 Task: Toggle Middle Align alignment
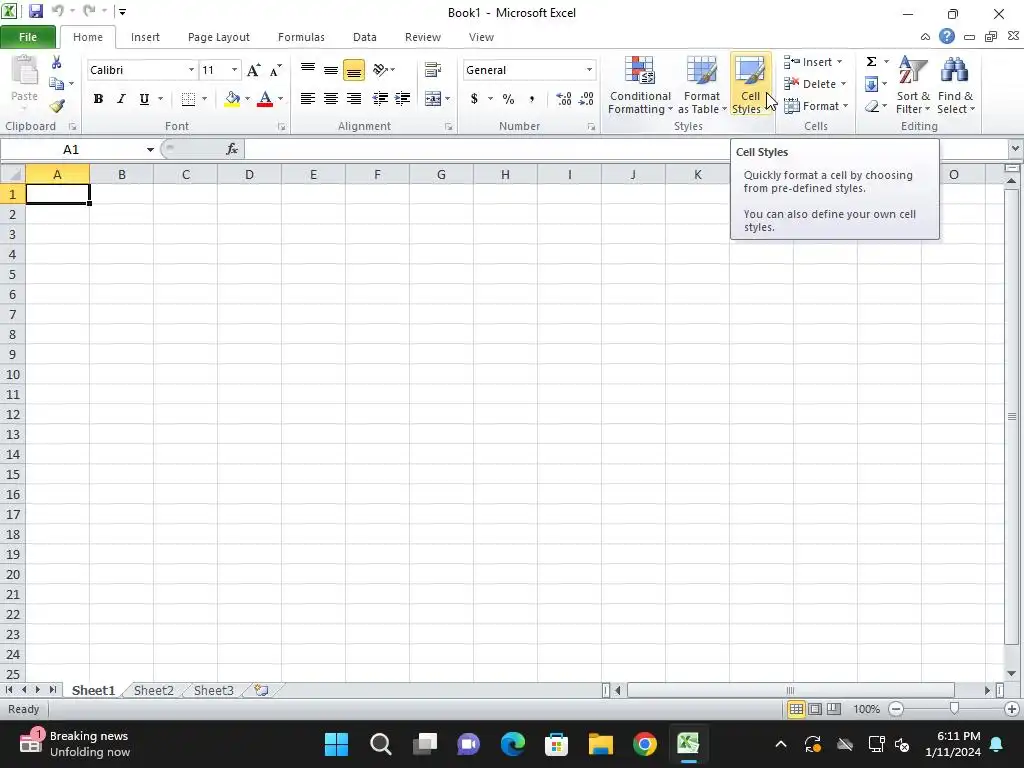tap(330, 70)
